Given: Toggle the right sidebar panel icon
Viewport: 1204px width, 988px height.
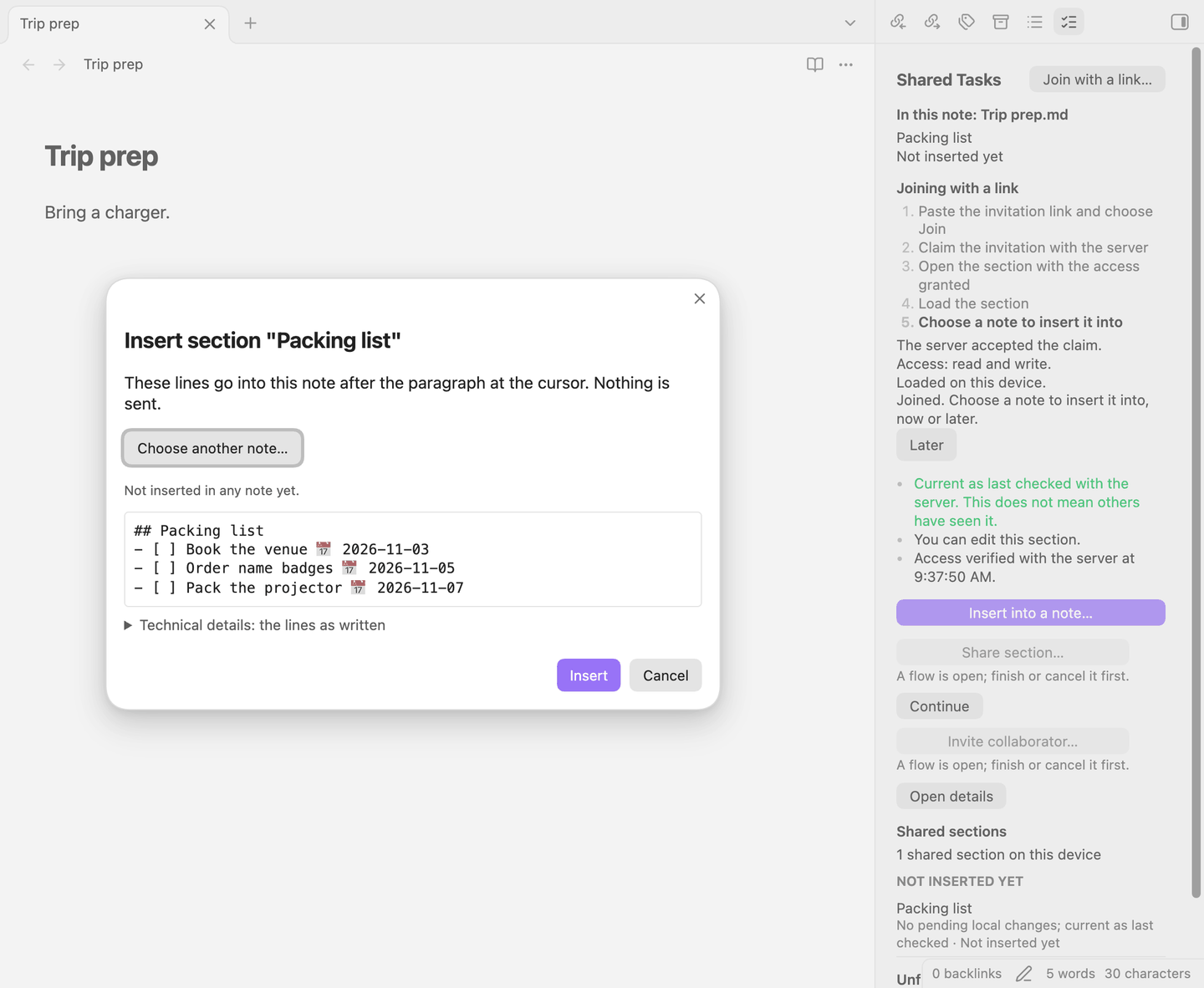Looking at the screenshot, I should click(1180, 22).
